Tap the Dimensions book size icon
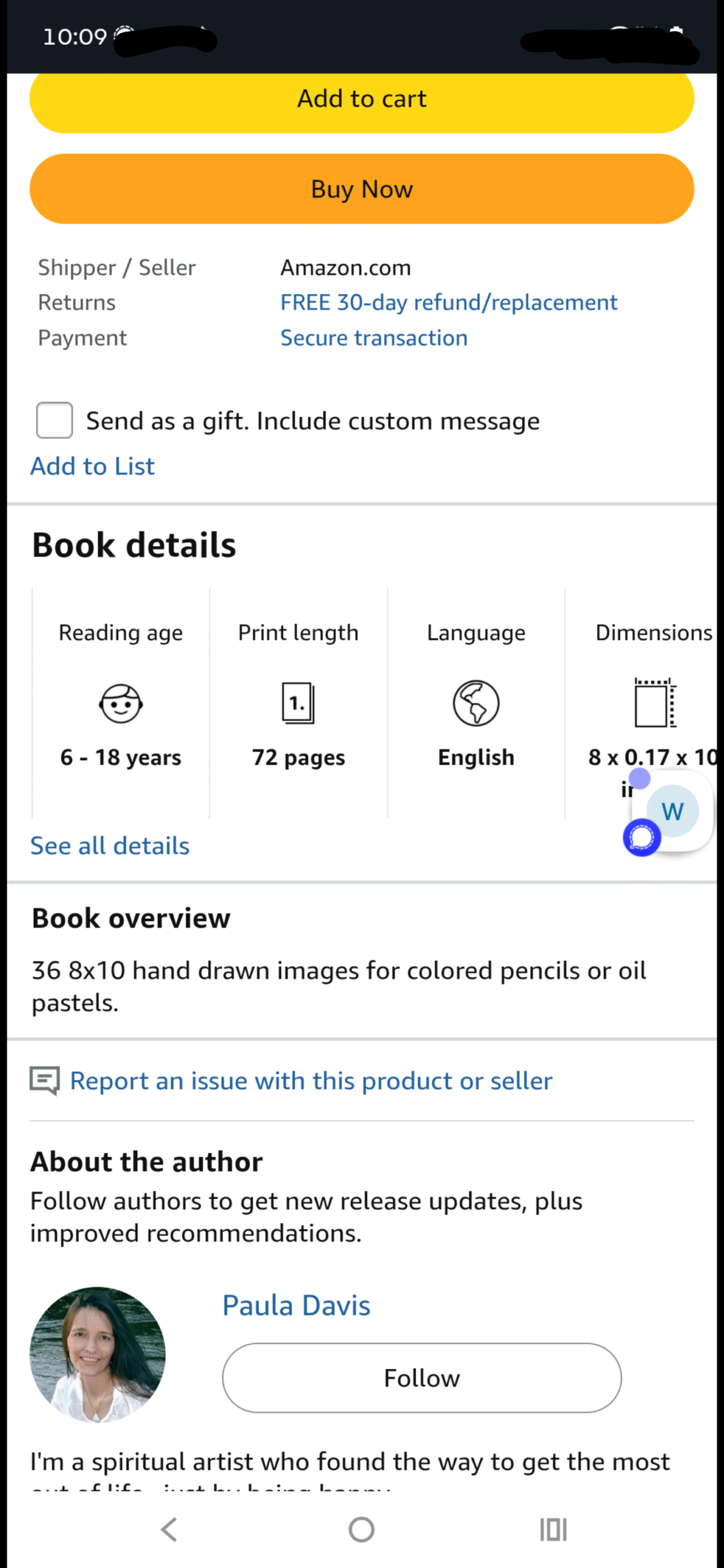Image resolution: width=724 pixels, height=1568 pixels. click(x=655, y=703)
